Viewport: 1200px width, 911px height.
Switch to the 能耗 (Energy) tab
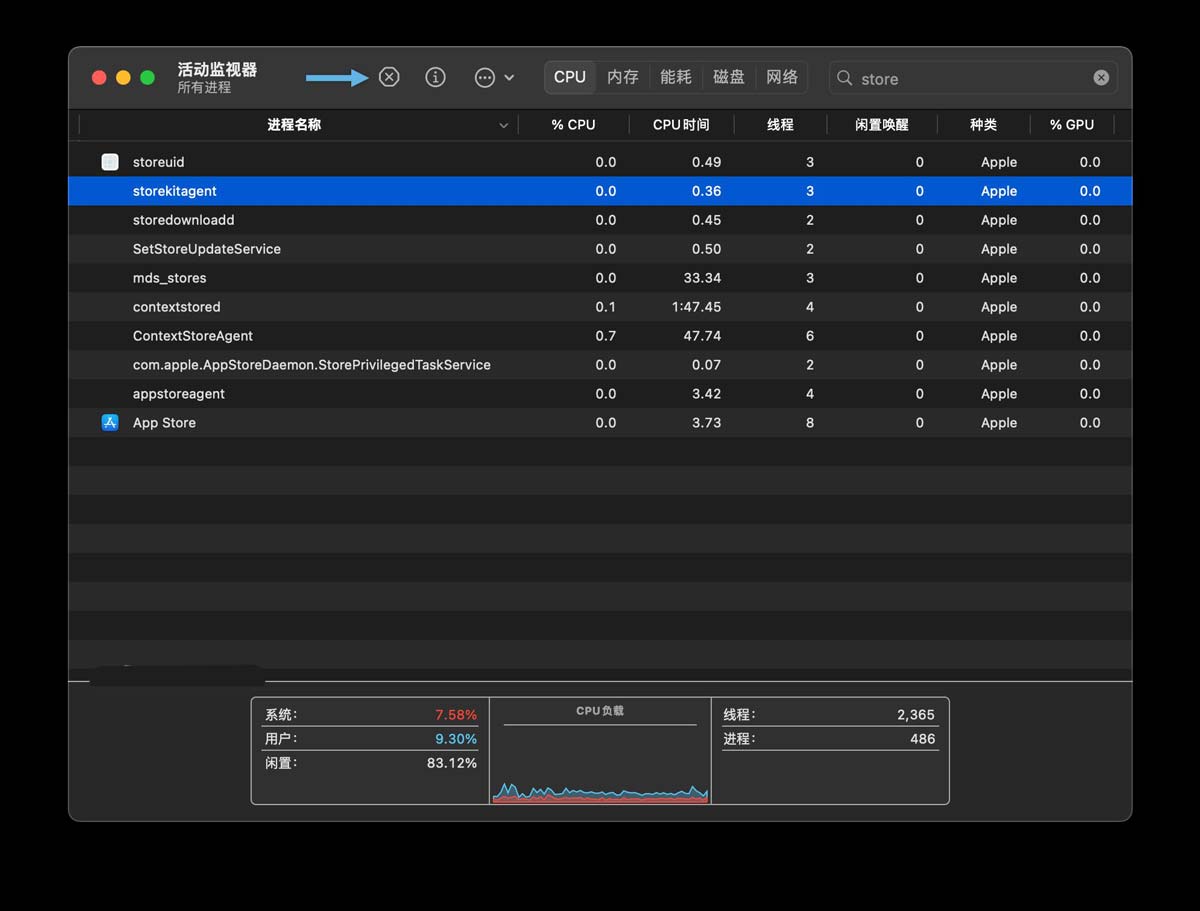click(676, 77)
